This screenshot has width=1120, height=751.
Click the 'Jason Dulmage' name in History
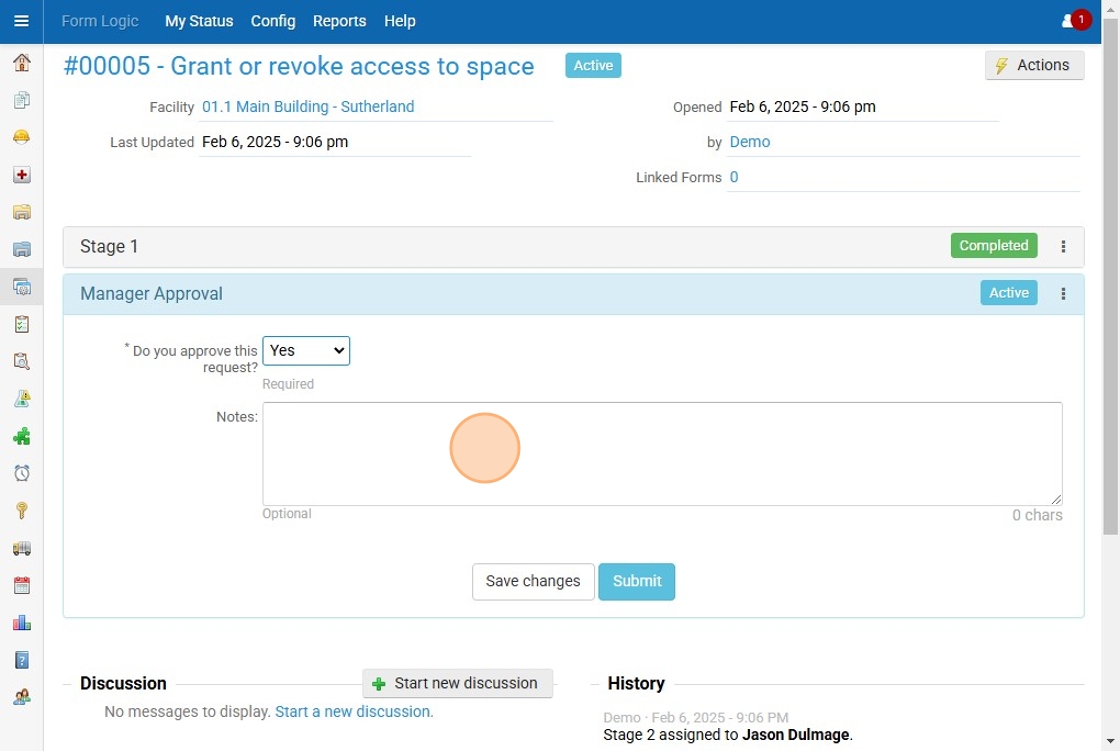[796, 735]
